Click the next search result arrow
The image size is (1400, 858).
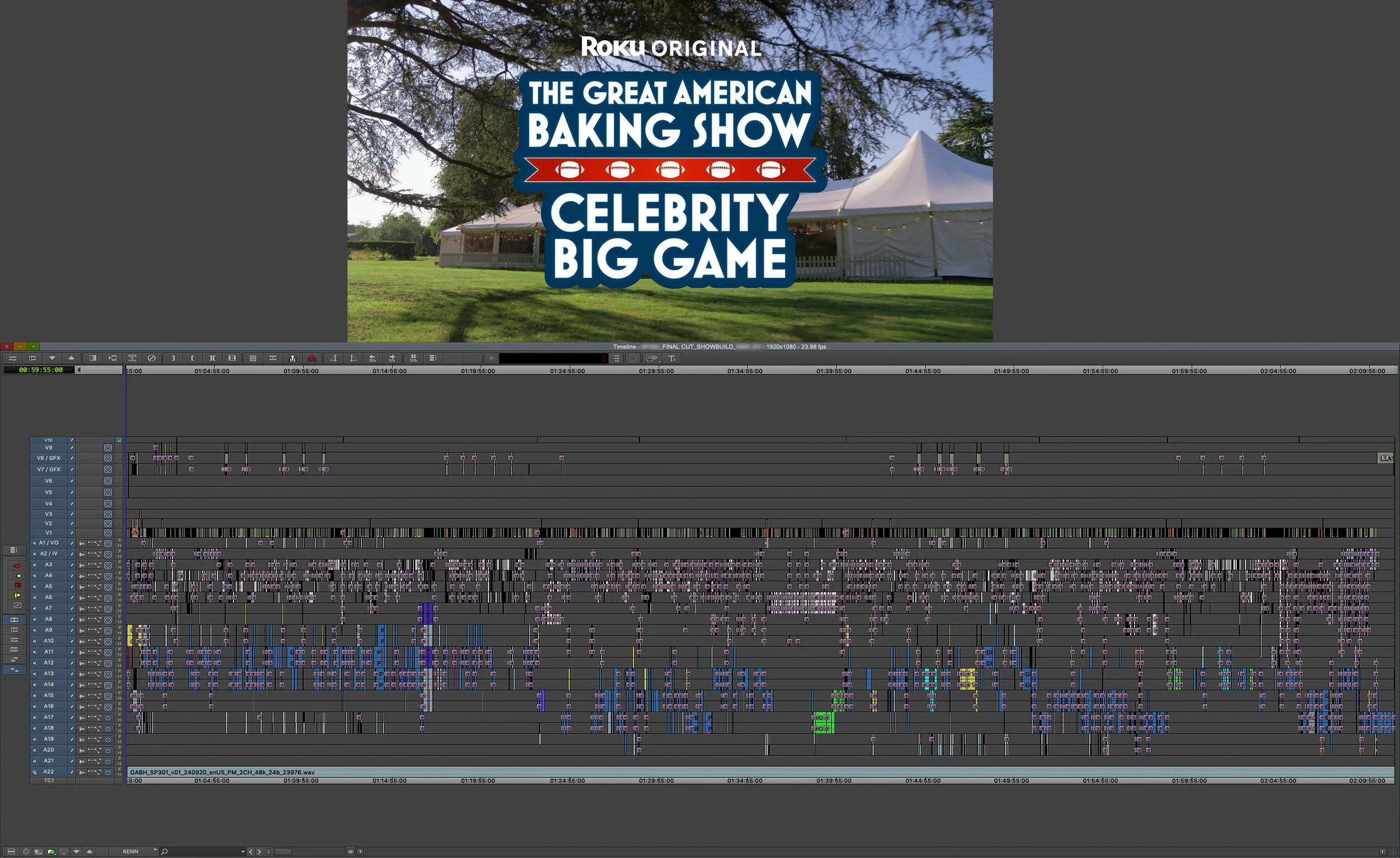[259, 852]
